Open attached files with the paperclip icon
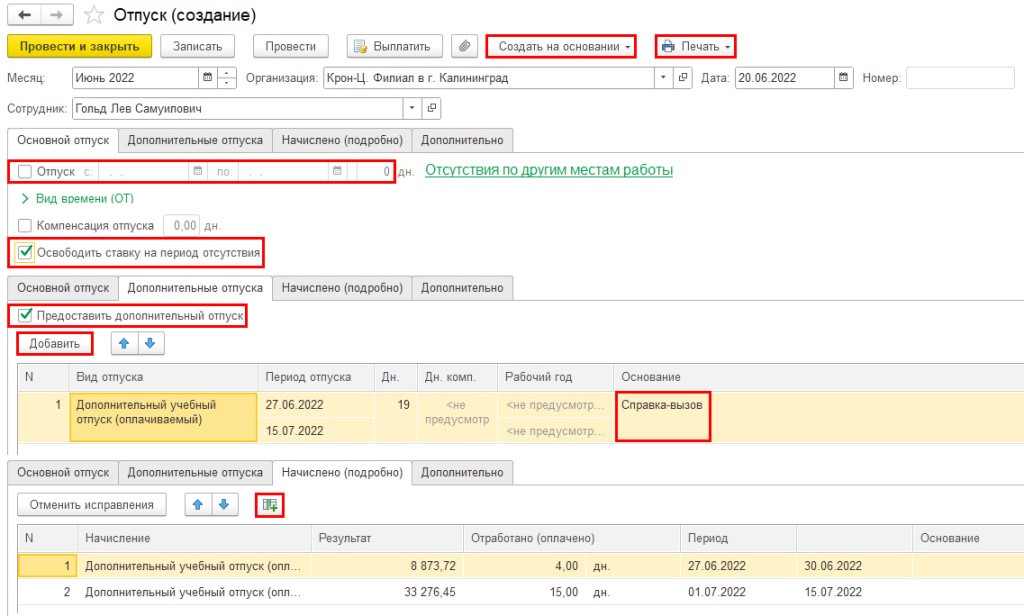Viewport: 1024px width, 616px height. coord(464,46)
